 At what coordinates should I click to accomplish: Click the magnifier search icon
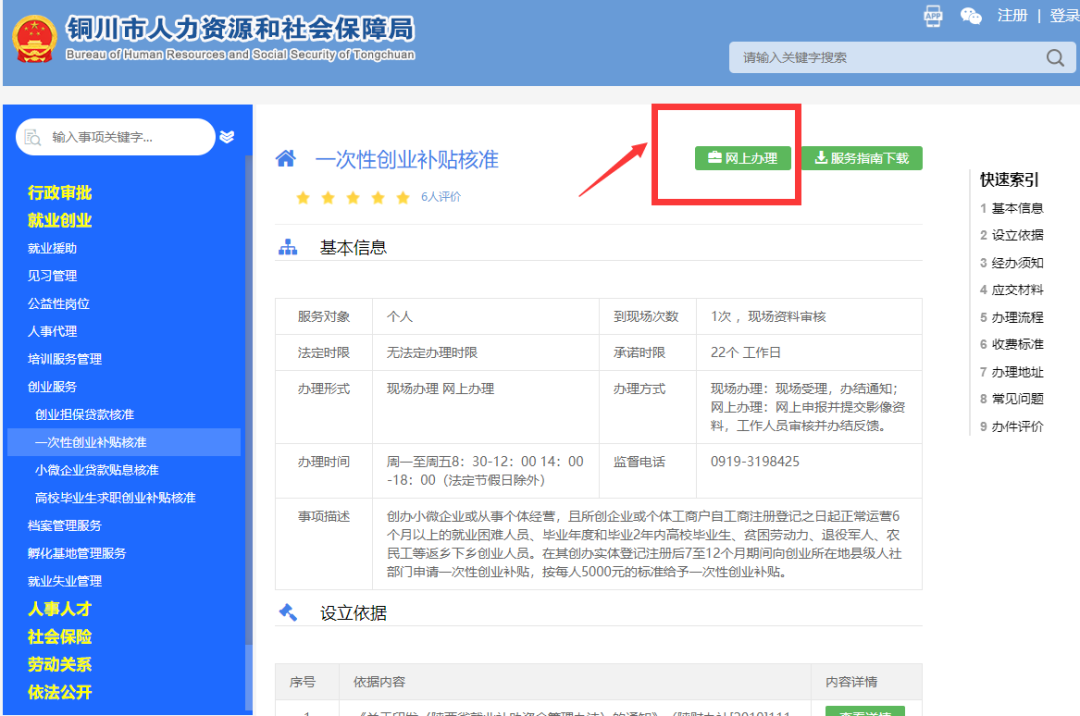(x=1055, y=58)
